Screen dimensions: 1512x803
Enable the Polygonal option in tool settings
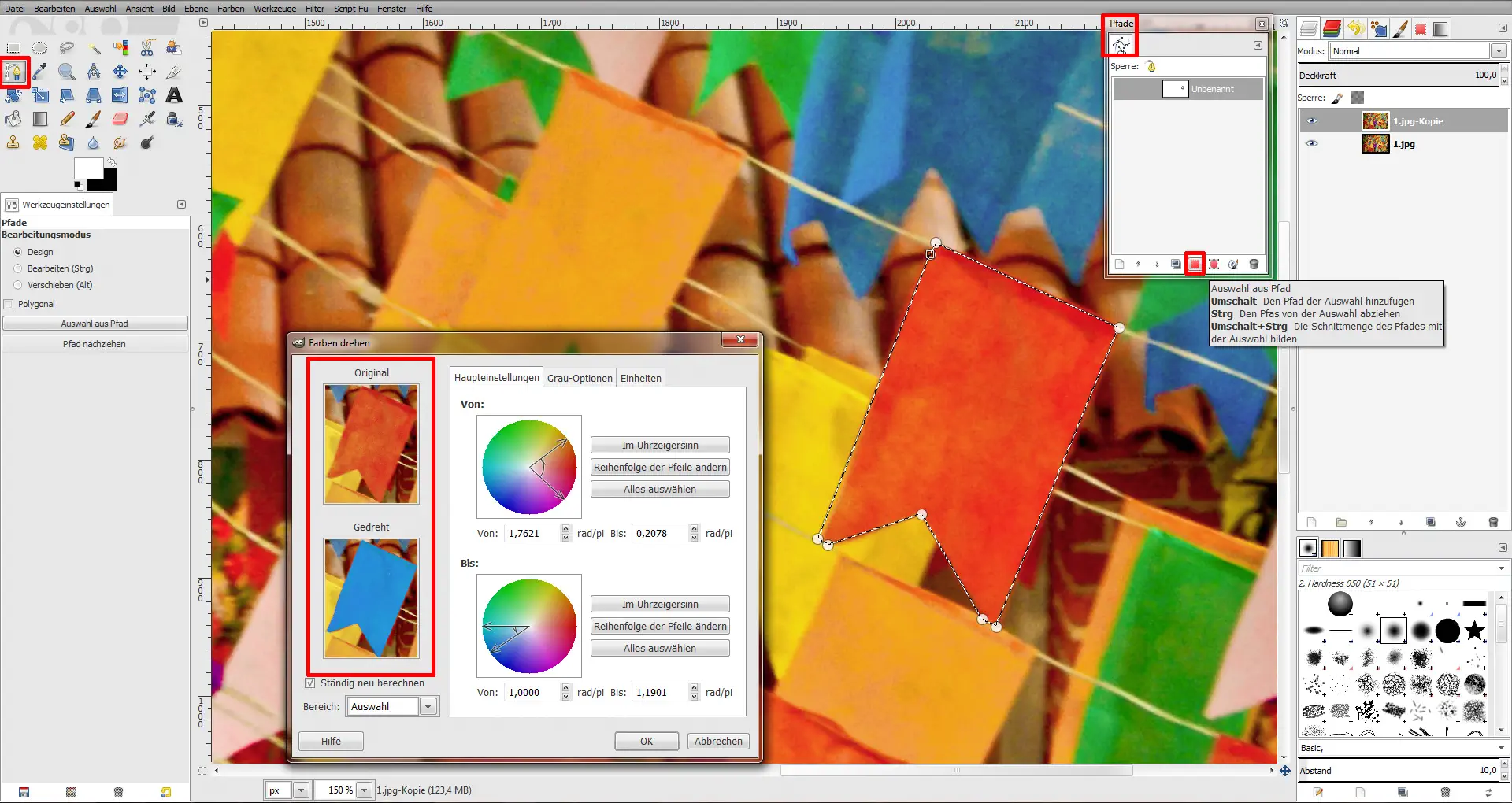[9, 304]
